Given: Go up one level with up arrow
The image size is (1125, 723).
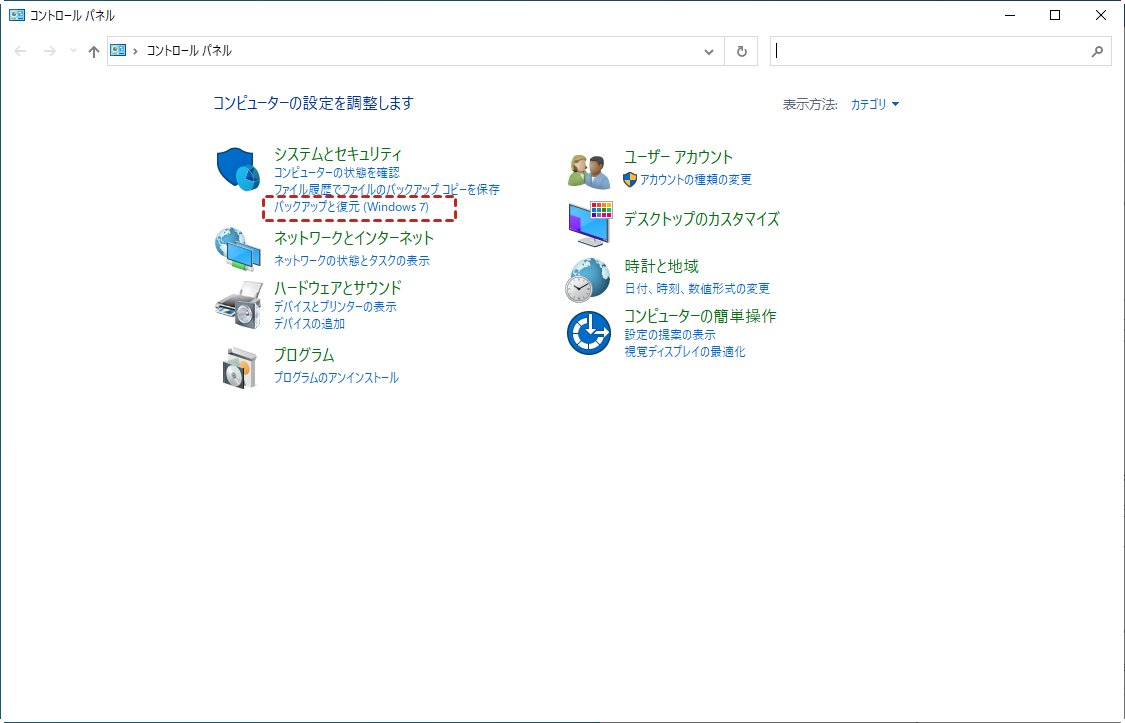Looking at the screenshot, I should tap(93, 51).
